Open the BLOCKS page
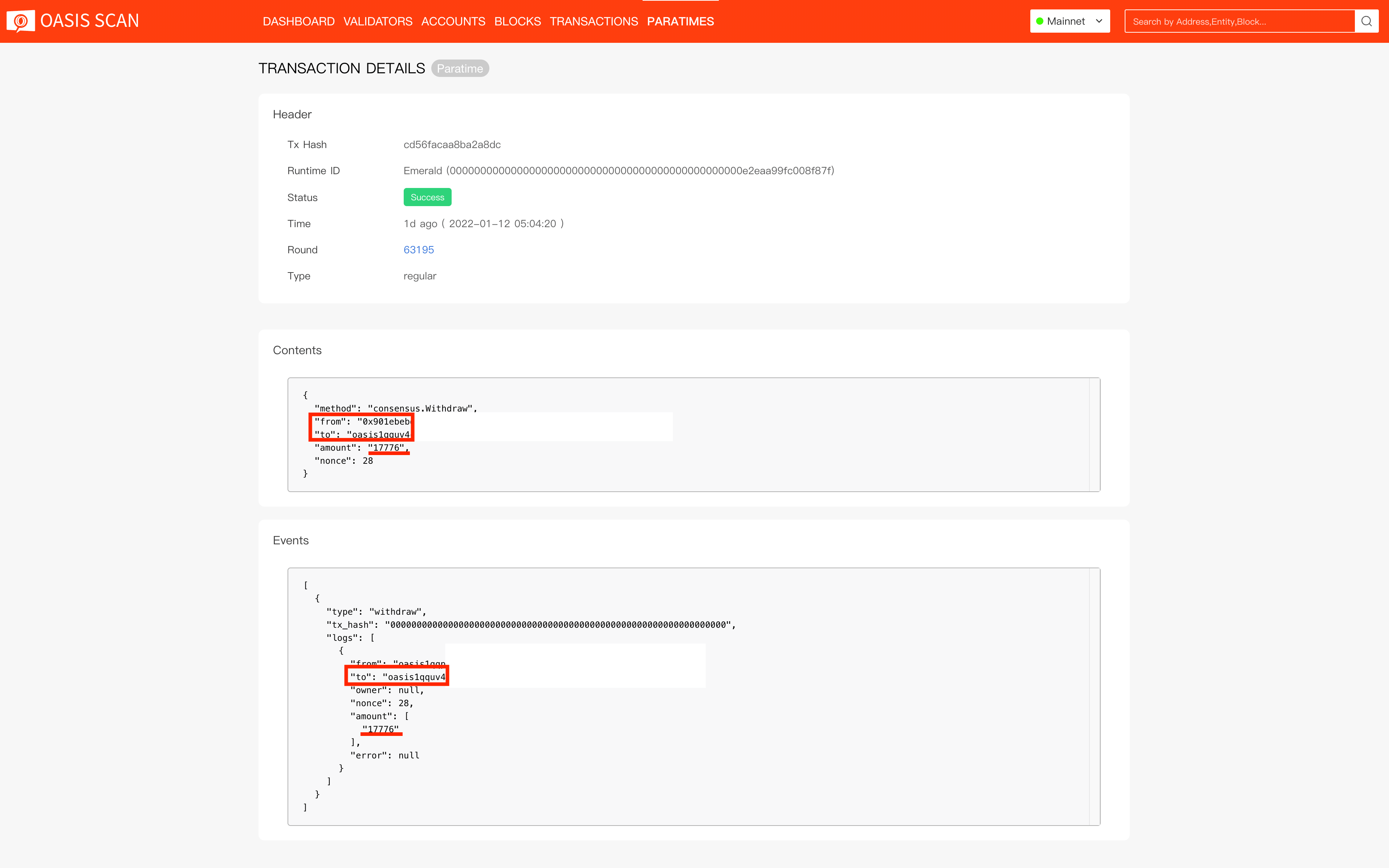Image resolution: width=1389 pixels, height=868 pixels. click(x=517, y=21)
